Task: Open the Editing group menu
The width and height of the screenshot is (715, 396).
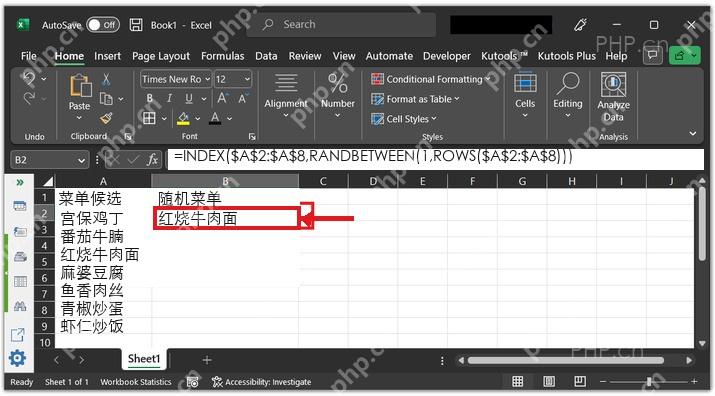Action: (x=568, y=95)
